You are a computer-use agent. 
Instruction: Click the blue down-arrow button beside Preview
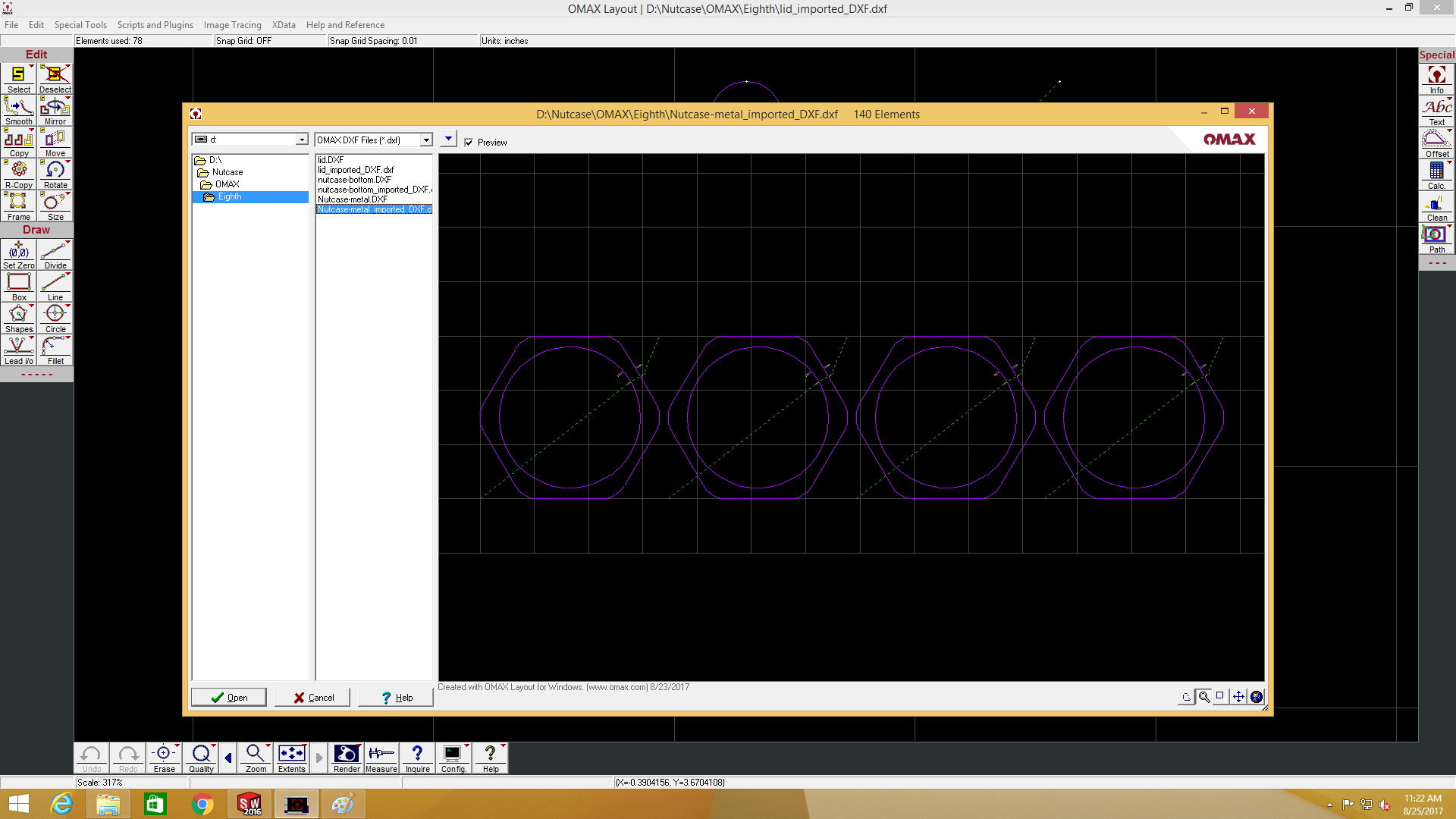pos(448,139)
